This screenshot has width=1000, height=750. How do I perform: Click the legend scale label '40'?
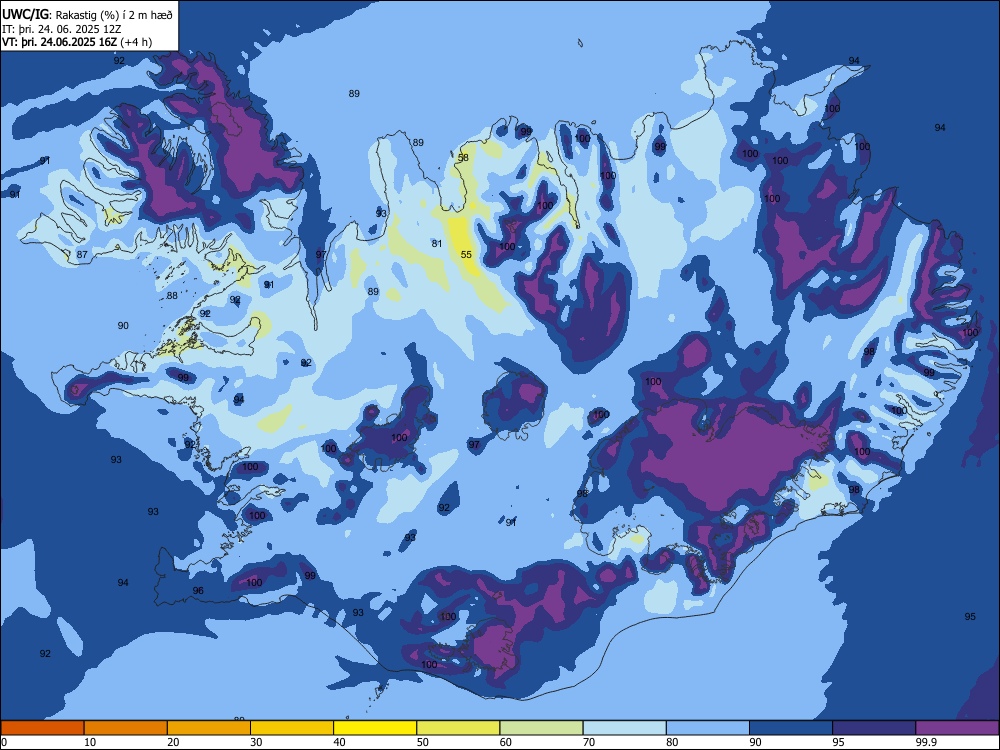[x=340, y=742]
